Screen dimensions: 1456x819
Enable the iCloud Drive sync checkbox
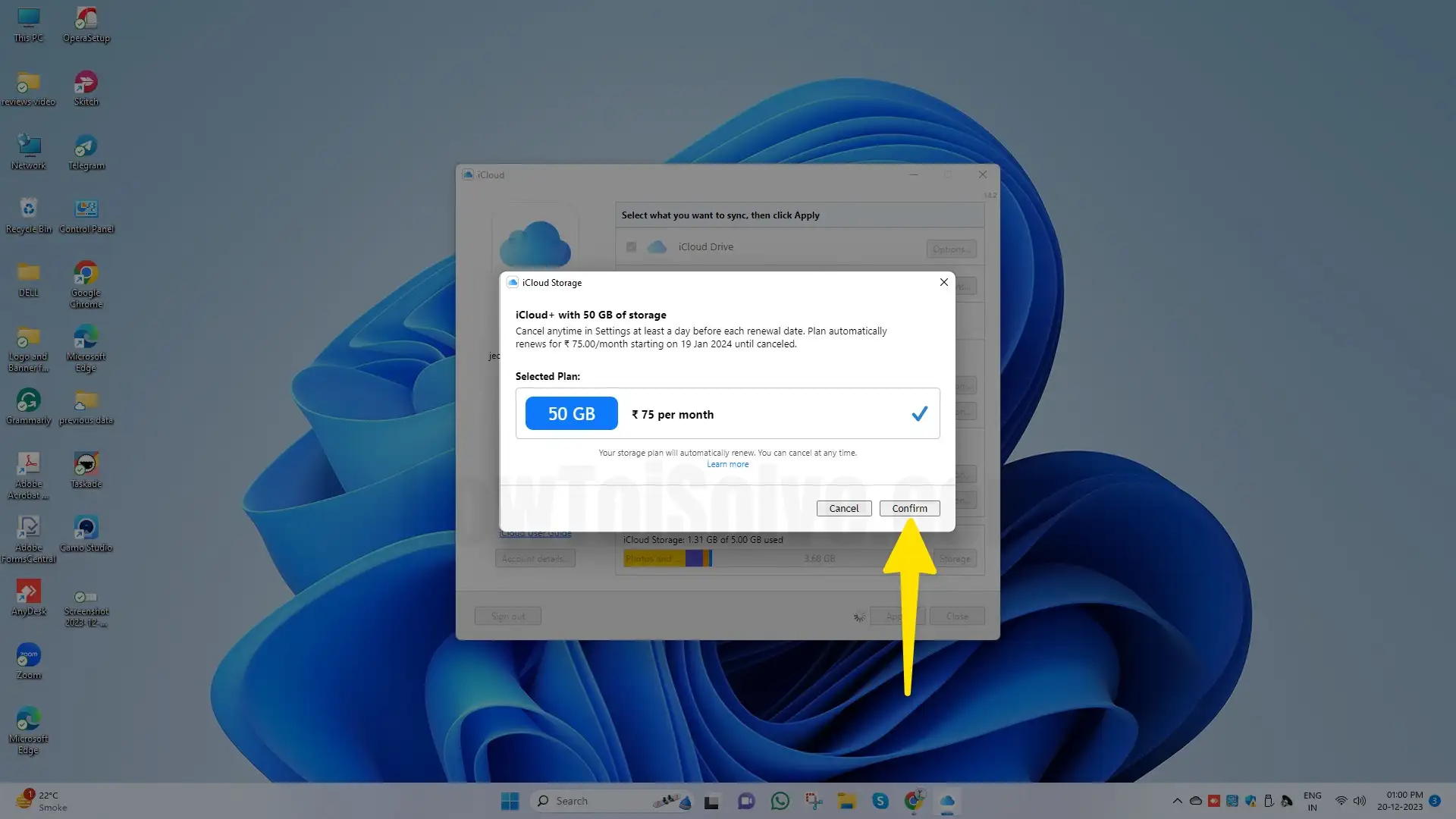631,246
